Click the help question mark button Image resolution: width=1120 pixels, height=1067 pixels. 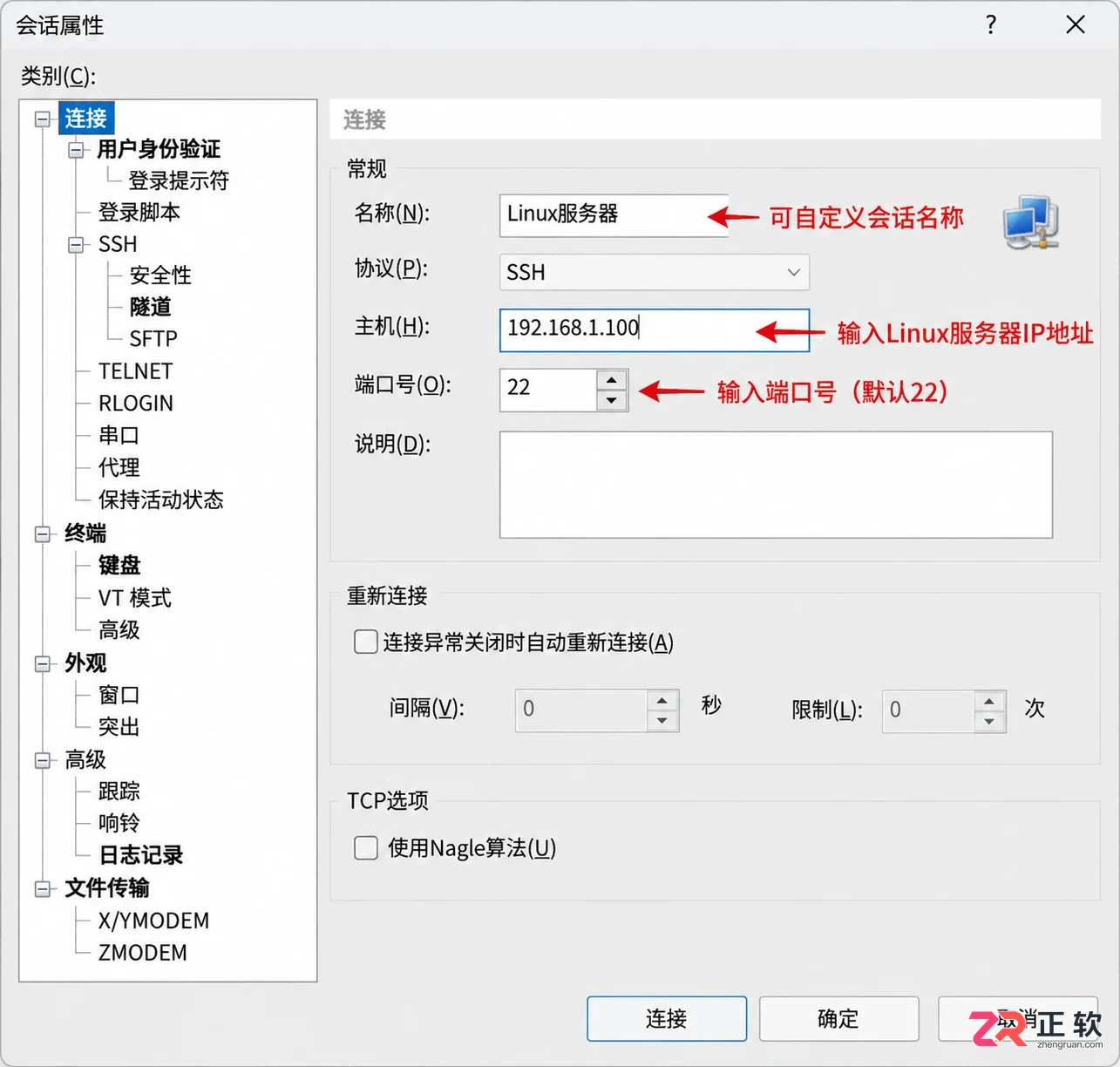point(991,24)
